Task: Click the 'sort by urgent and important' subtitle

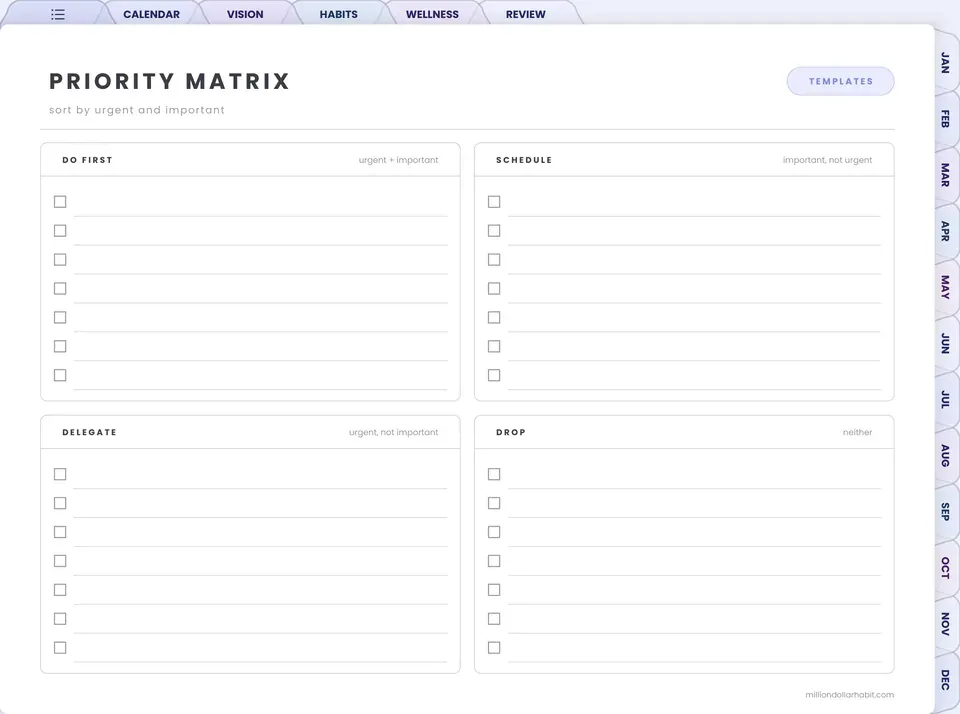Action: coord(137,110)
